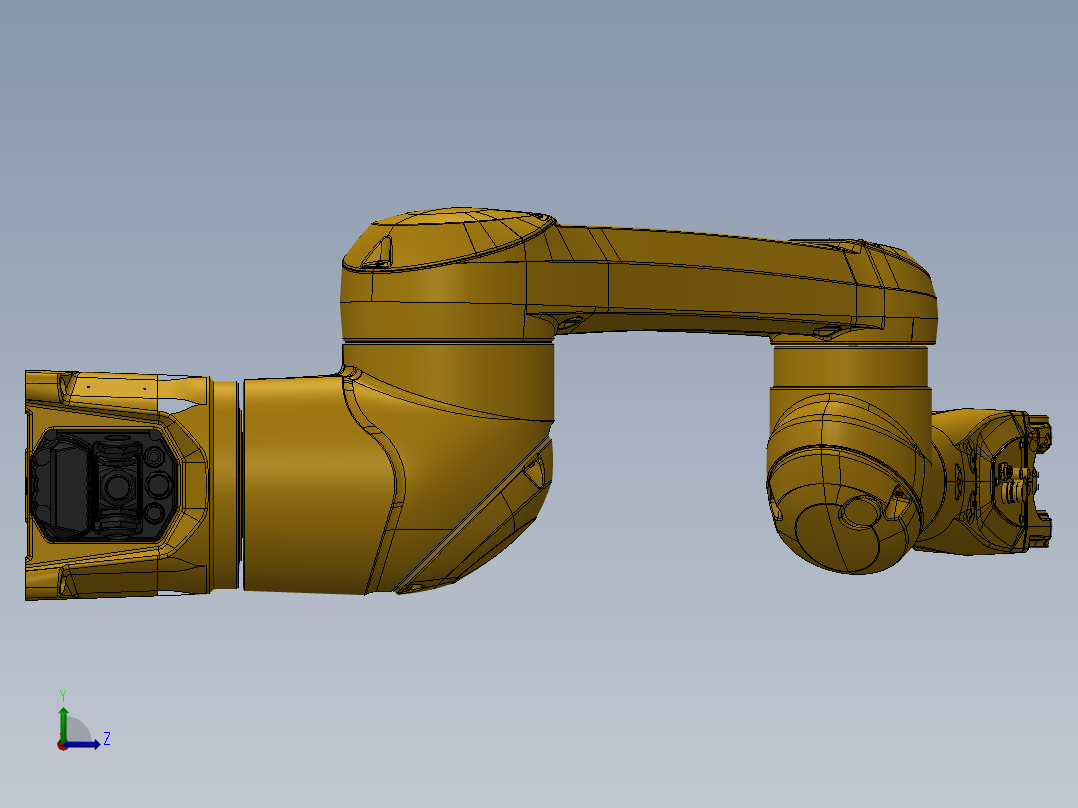The height and width of the screenshot is (808, 1078).
Task: Select the red origin point of the triad
Action: point(63,747)
